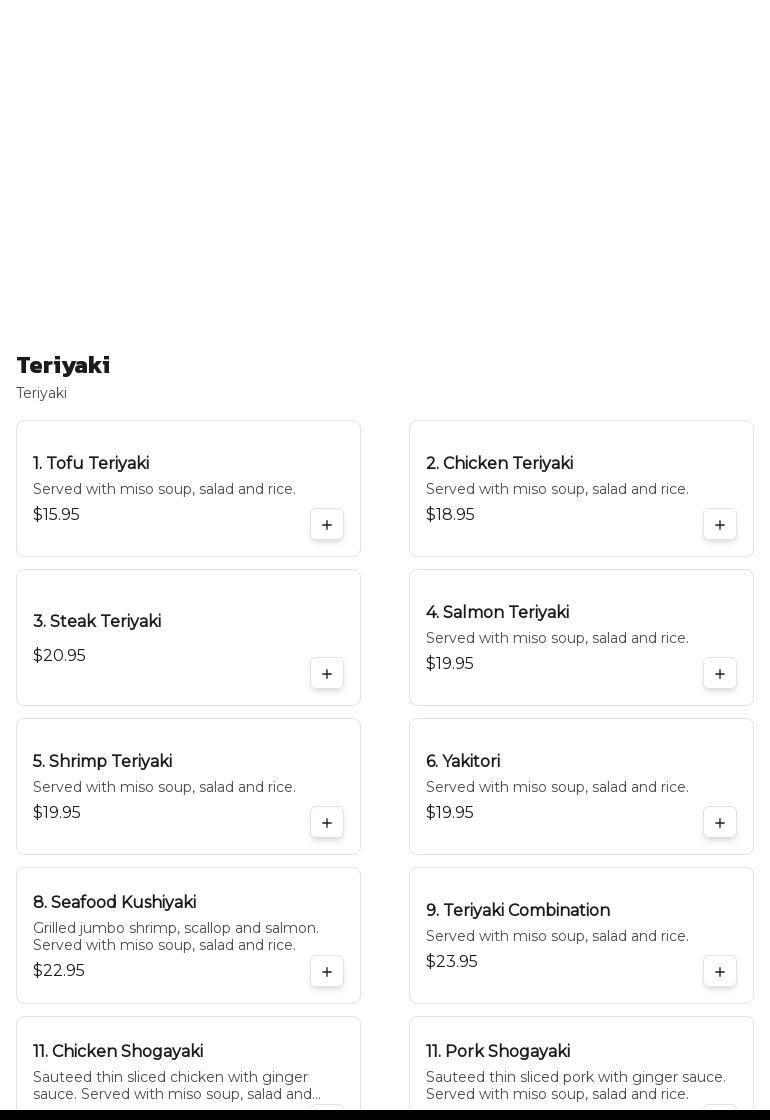The height and width of the screenshot is (1120, 770).
Task: Add Seafood Kushiyaki using its plus icon
Action: [x=327, y=972]
